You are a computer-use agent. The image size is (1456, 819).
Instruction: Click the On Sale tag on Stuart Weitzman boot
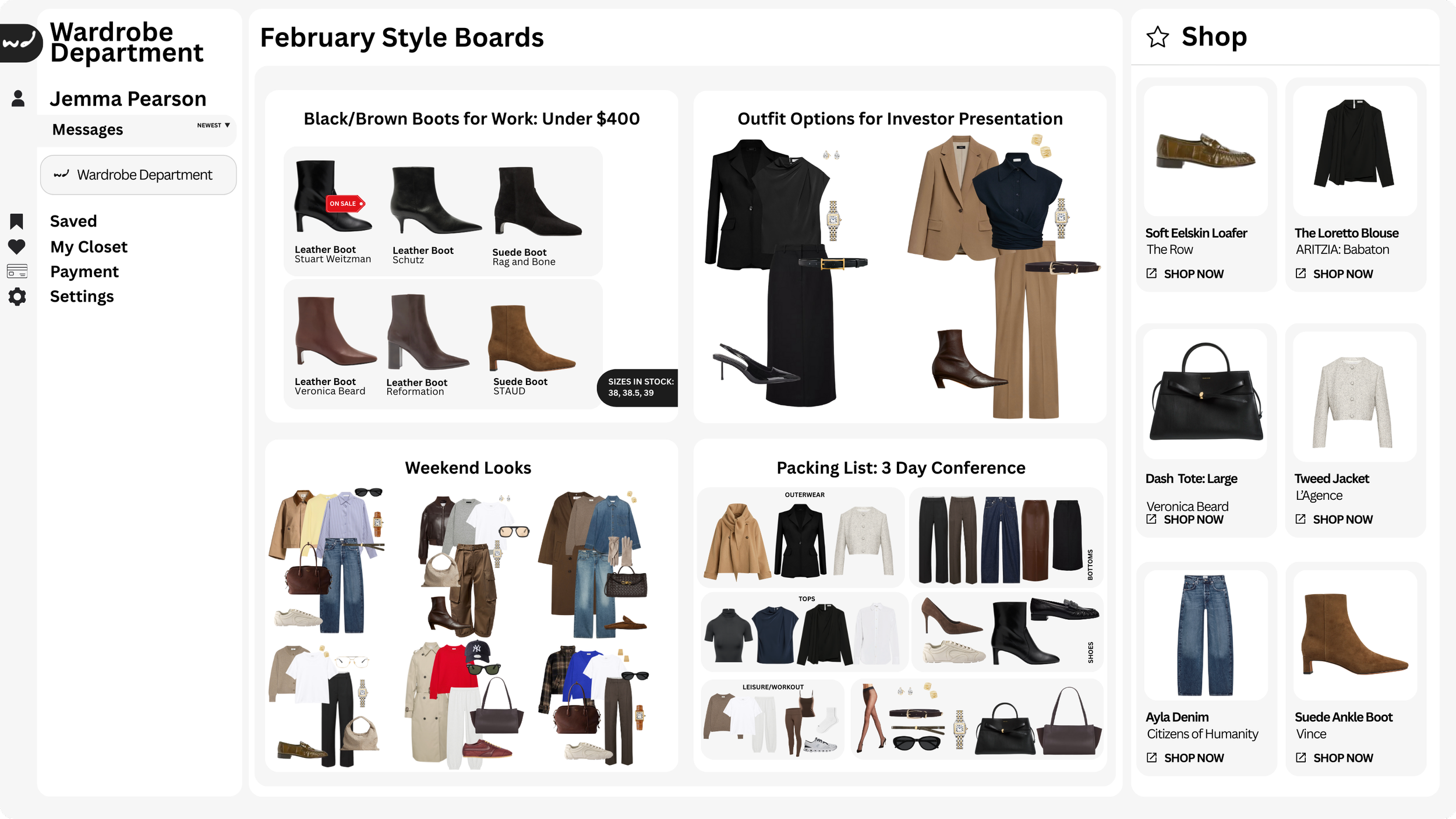point(345,204)
